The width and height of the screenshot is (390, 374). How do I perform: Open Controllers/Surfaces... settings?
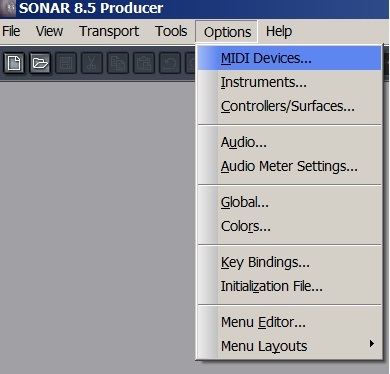(x=289, y=106)
